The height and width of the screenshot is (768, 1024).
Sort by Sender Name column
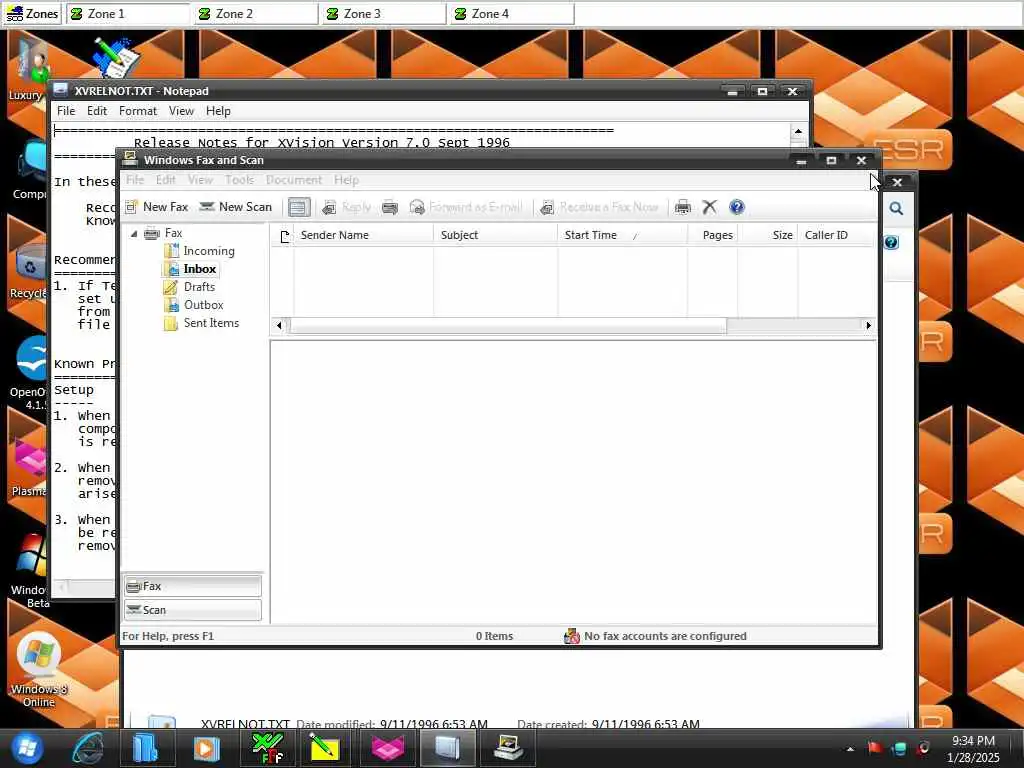(x=364, y=235)
